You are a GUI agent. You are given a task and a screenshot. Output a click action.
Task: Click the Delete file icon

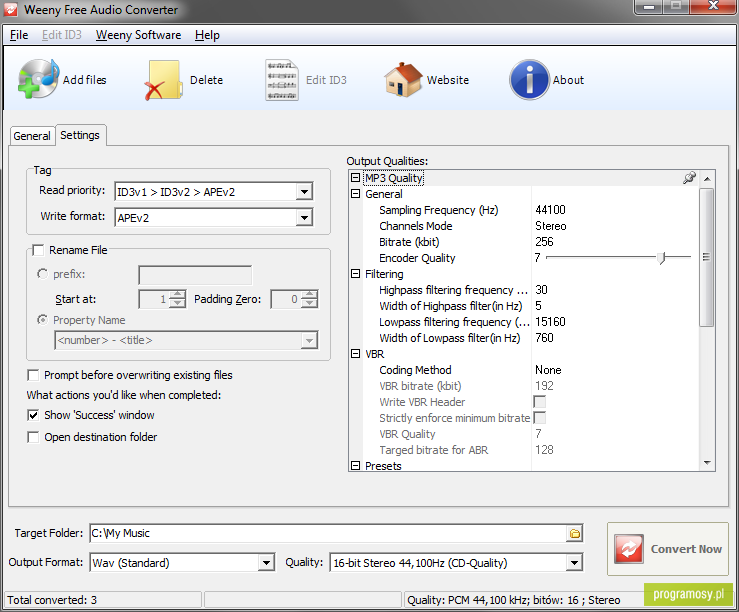163,80
